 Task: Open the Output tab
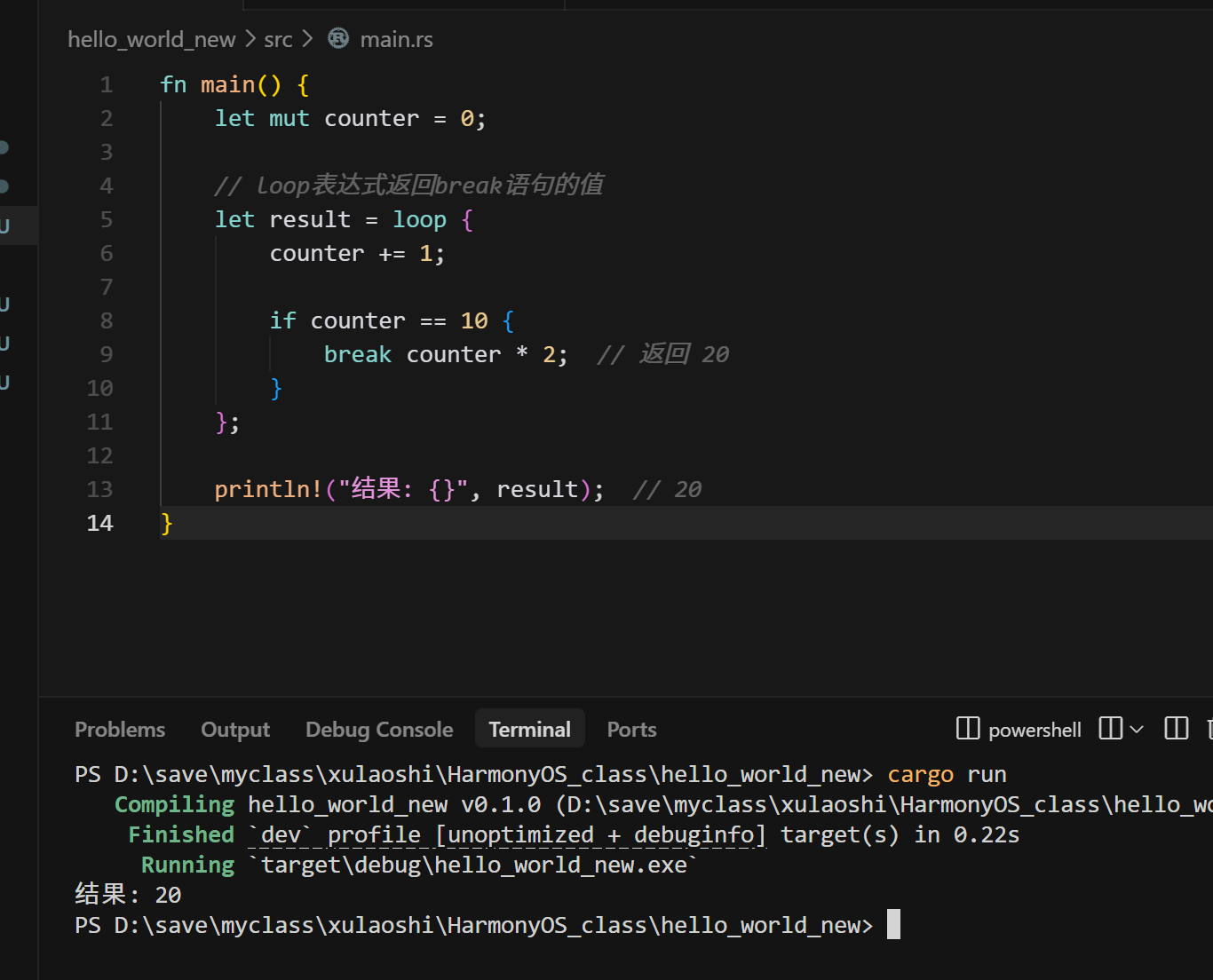(235, 730)
